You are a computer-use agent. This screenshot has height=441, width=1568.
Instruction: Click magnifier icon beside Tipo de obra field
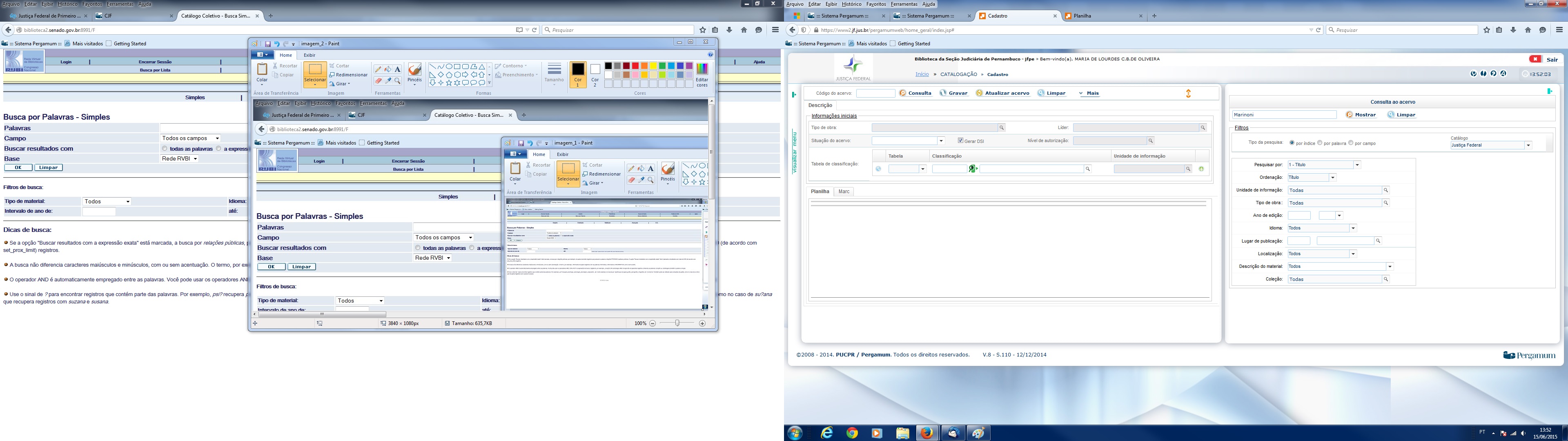coord(1001,128)
